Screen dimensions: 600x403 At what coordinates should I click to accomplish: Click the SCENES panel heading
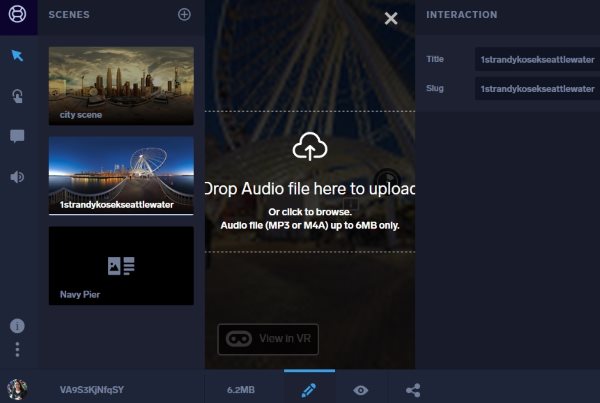coord(69,15)
